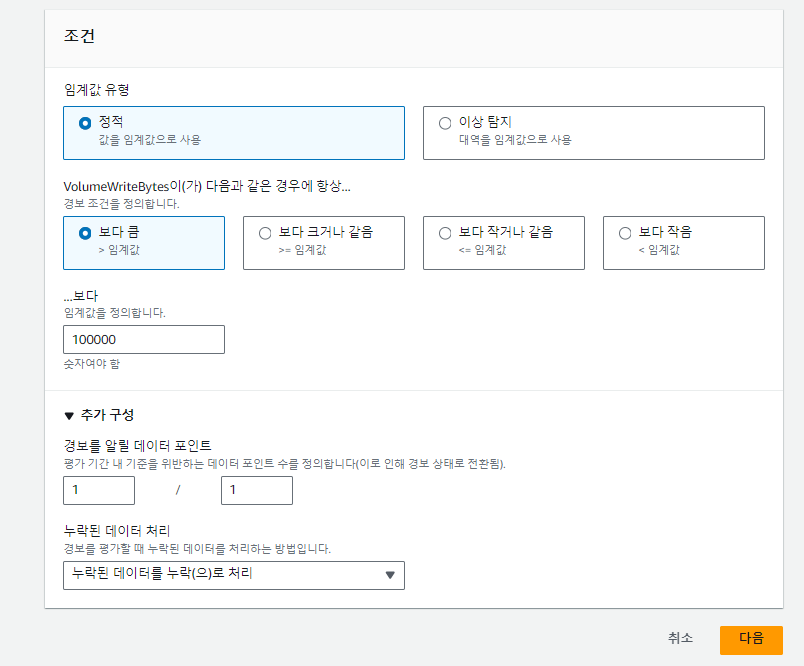This screenshot has width=804, height=666.
Task: Click the 임계값 유형 label
Action: pyautogui.click(x=96, y=89)
